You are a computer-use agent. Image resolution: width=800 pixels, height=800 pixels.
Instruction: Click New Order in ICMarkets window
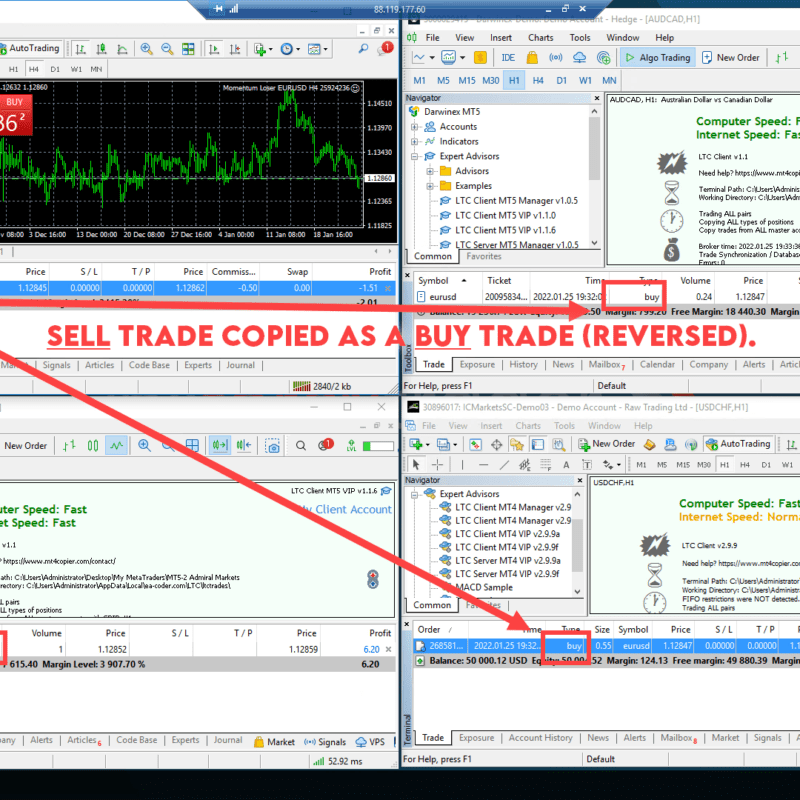click(607, 444)
